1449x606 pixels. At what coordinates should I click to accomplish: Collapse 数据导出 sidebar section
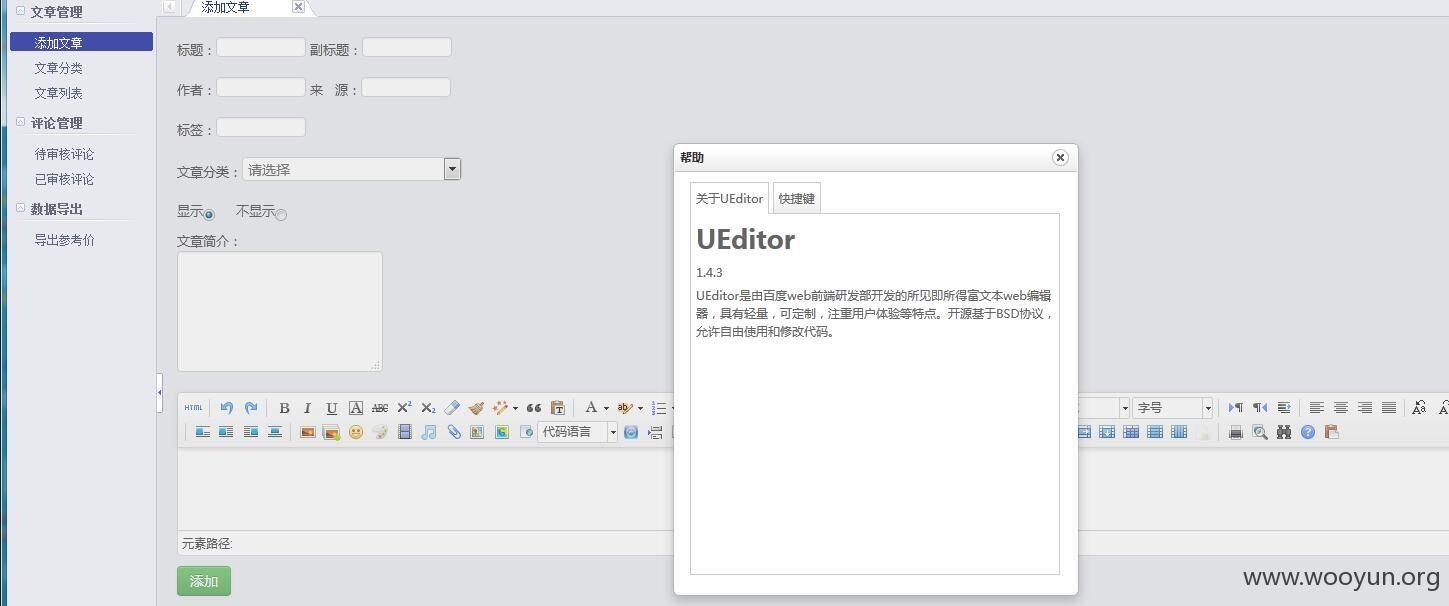(20, 208)
